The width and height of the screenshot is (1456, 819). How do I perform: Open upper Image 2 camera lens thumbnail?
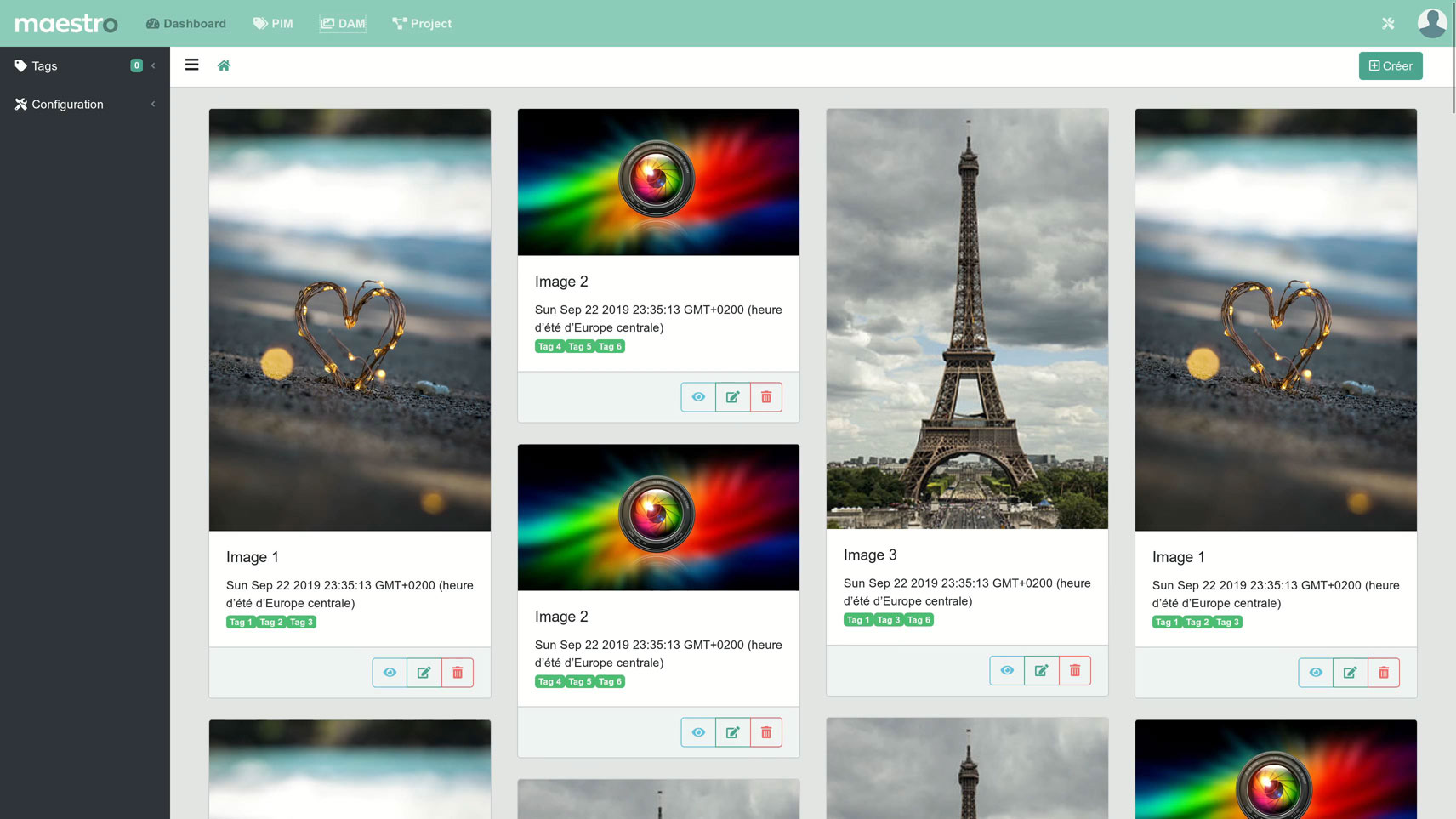[x=658, y=182]
